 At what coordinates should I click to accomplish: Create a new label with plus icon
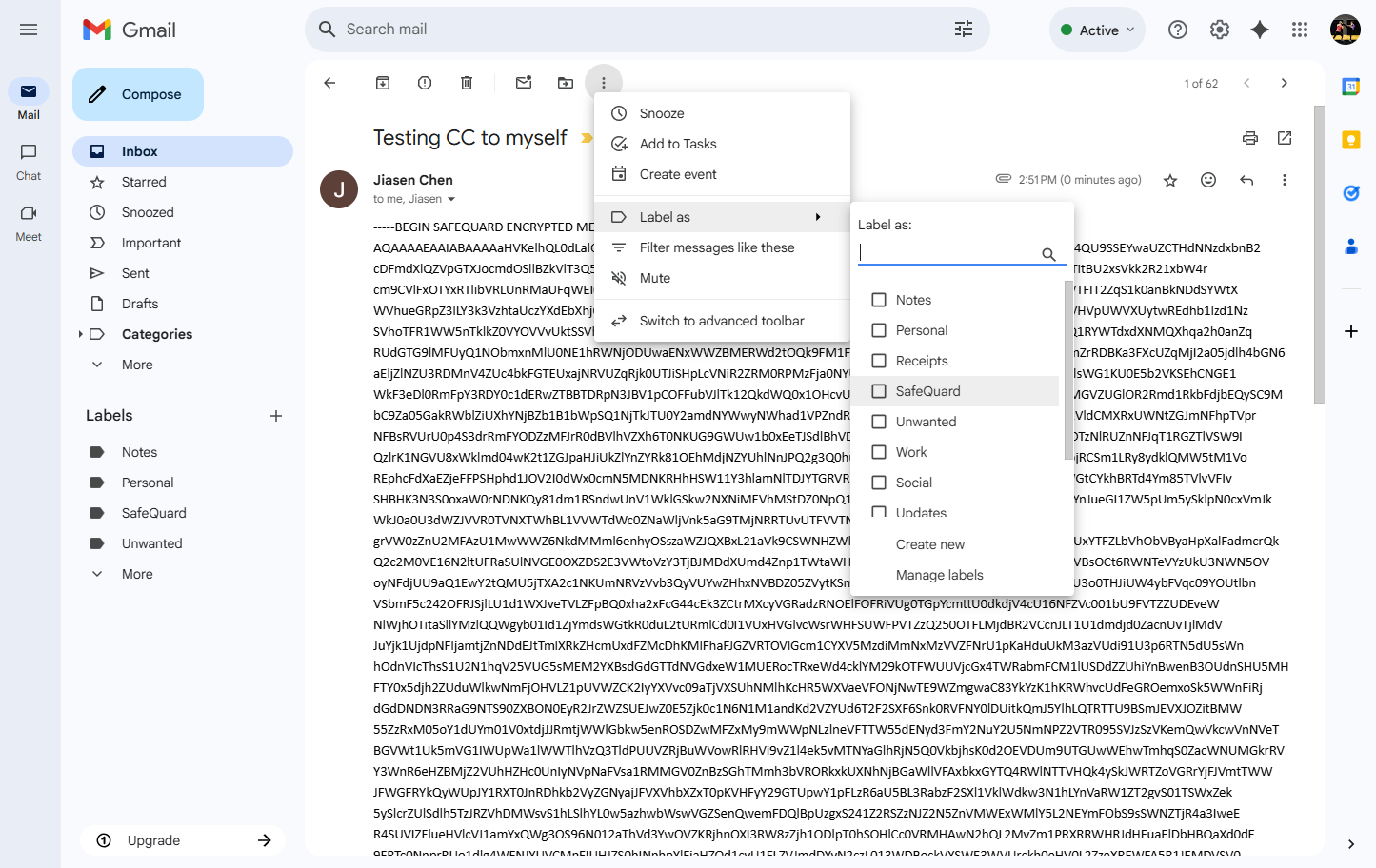point(276,416)
